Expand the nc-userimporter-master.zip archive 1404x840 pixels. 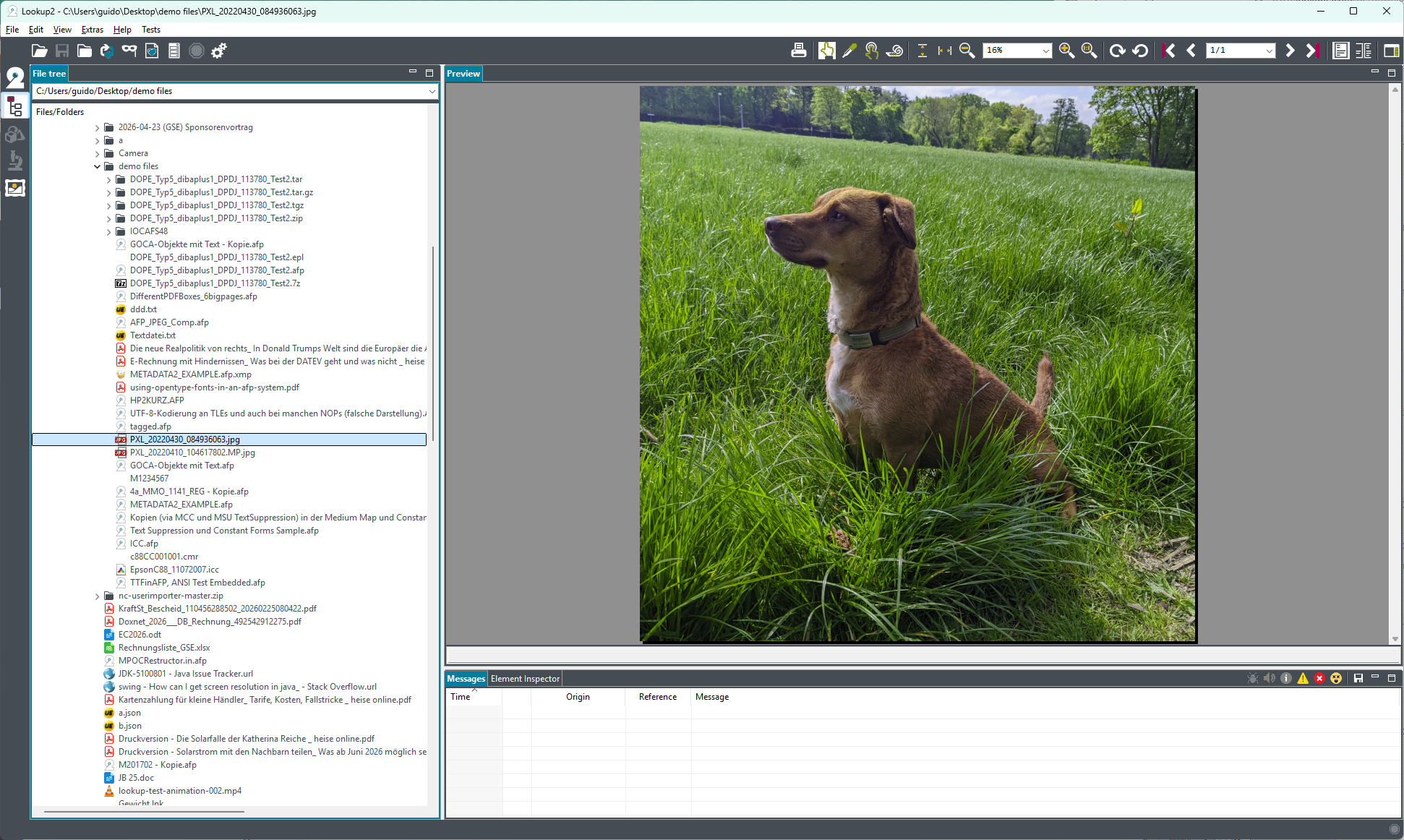click(98, 596)
